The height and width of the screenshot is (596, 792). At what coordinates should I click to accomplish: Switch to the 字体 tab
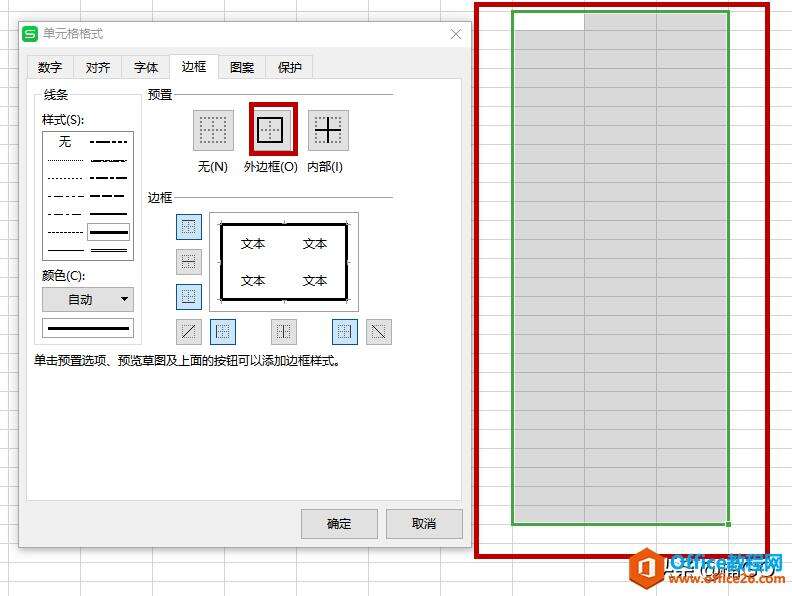click(146, 67)
